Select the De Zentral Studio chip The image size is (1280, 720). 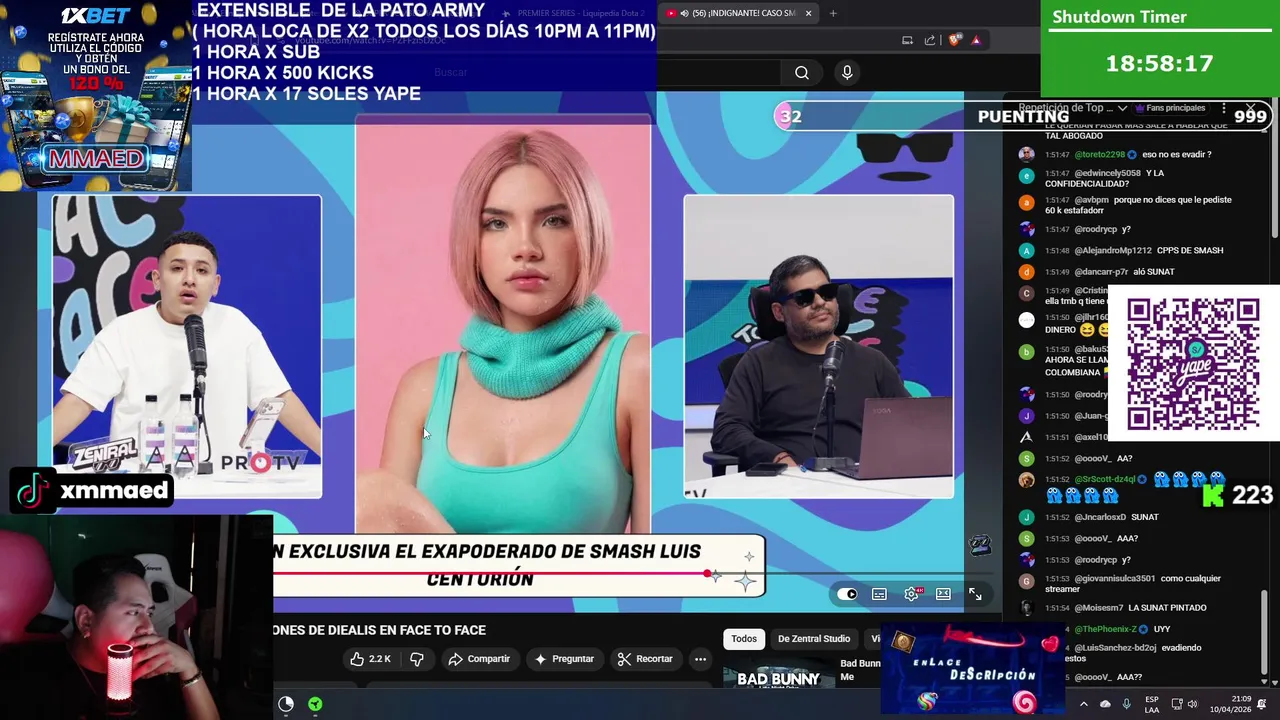point(814,639)
